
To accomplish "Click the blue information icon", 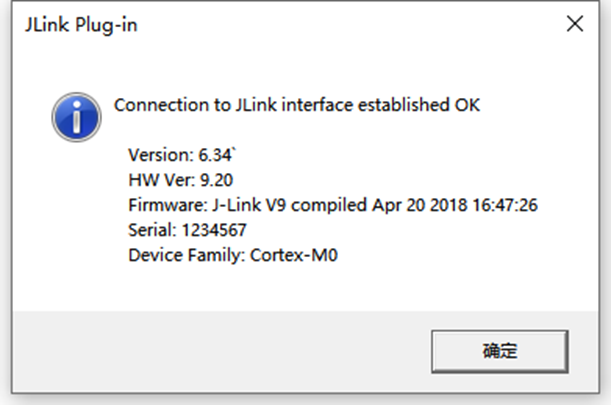I will tap(76, 117).
